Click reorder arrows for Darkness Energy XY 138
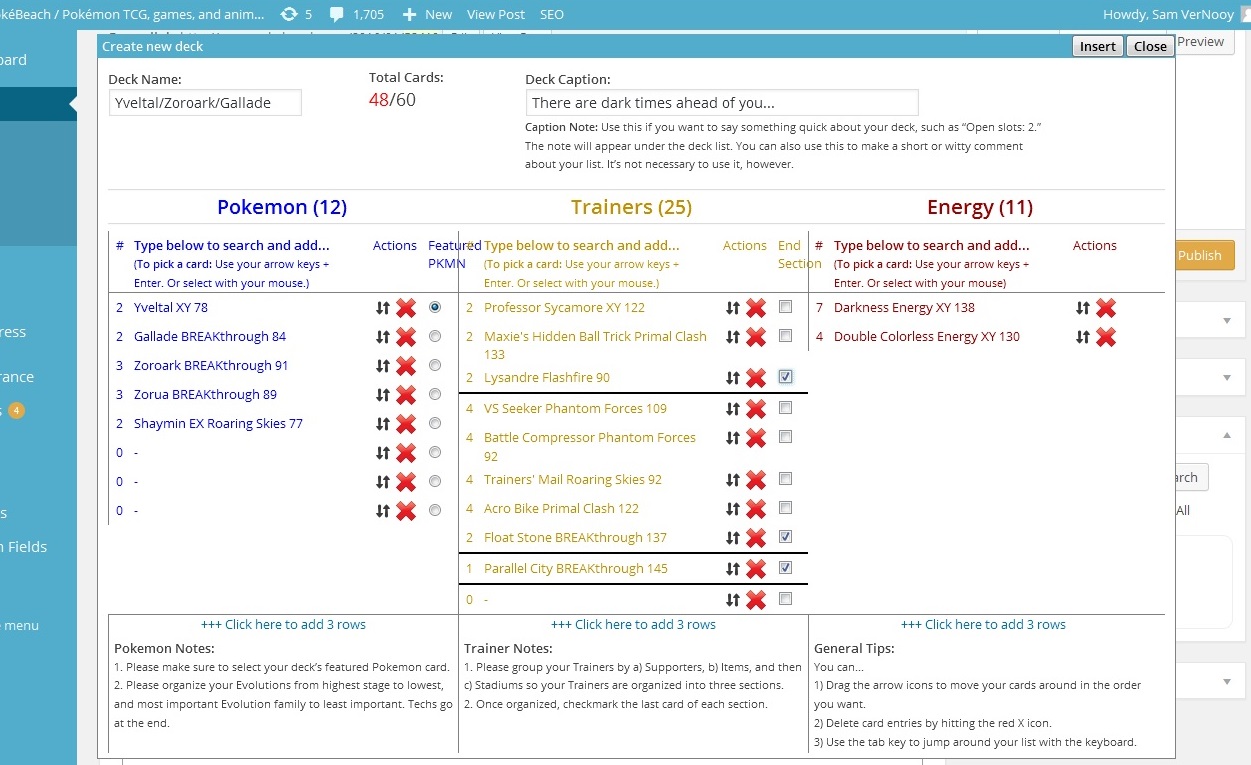This screenshot has height=765, width=1251. pos(1082,308)
